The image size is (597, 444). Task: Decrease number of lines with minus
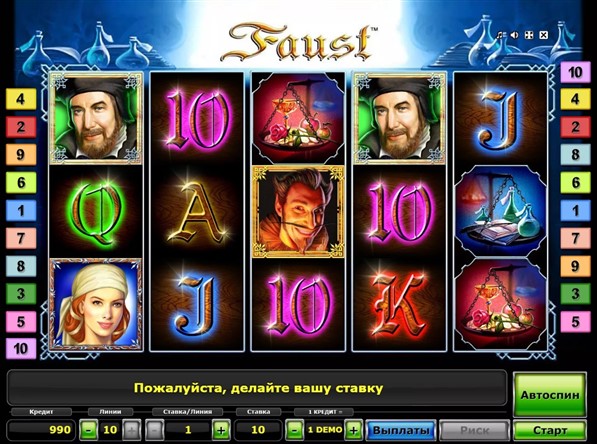pyautogui.click(x=88, y=430)
